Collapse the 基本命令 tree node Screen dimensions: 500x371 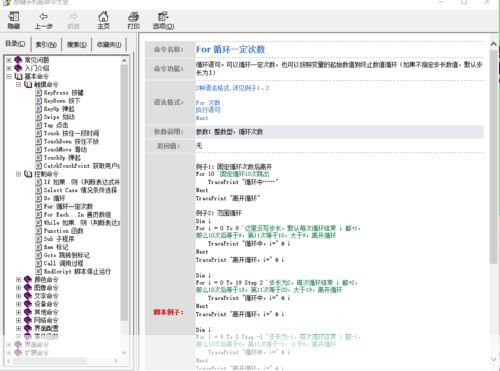[9, 76]
